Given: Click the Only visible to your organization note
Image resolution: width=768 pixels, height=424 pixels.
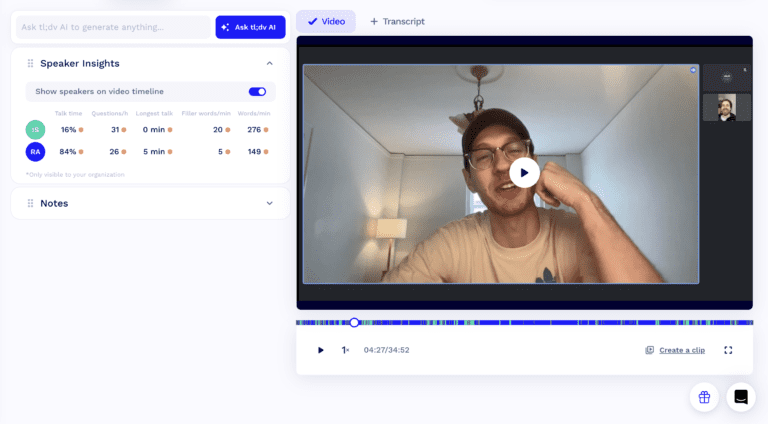Looking at the screenshot, I should [x=75, y=175].
